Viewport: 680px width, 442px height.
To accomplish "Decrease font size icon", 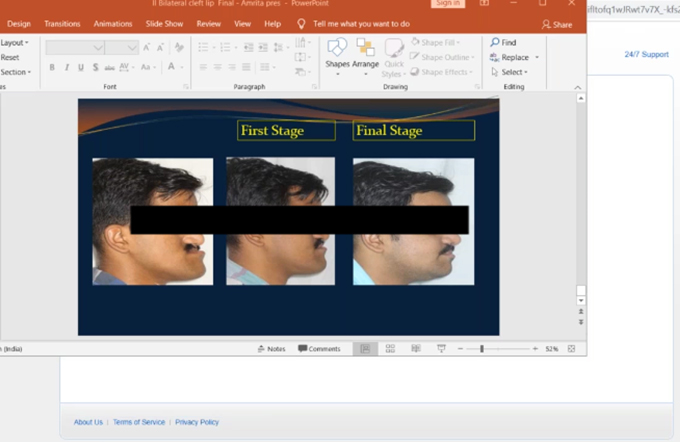I will tap(160, 48).
